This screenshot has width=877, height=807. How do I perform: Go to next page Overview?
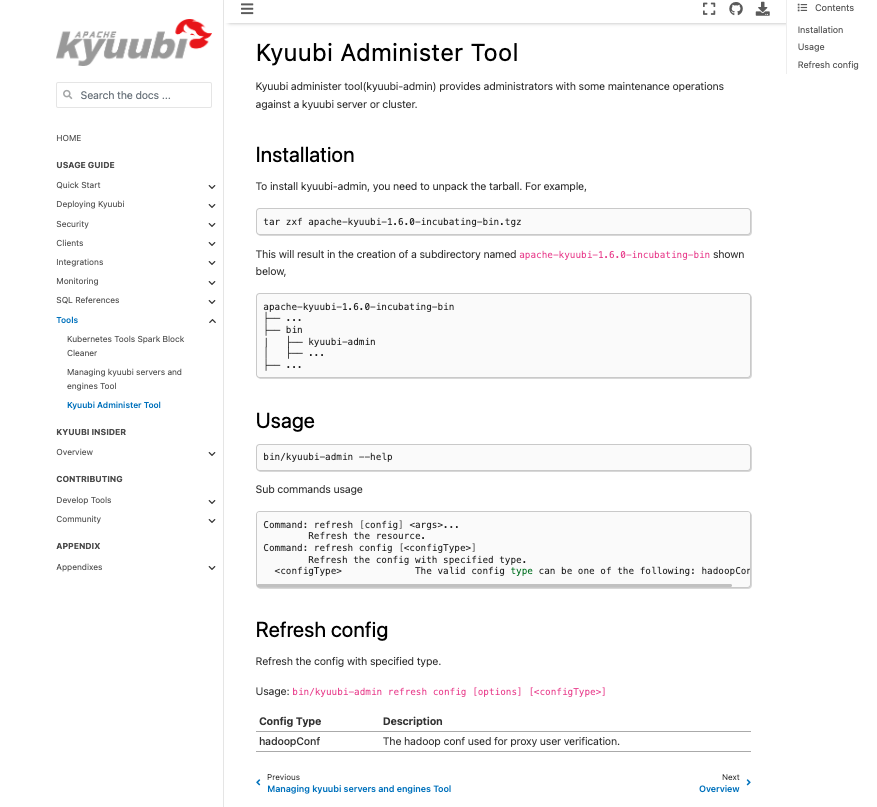point(719,789)
